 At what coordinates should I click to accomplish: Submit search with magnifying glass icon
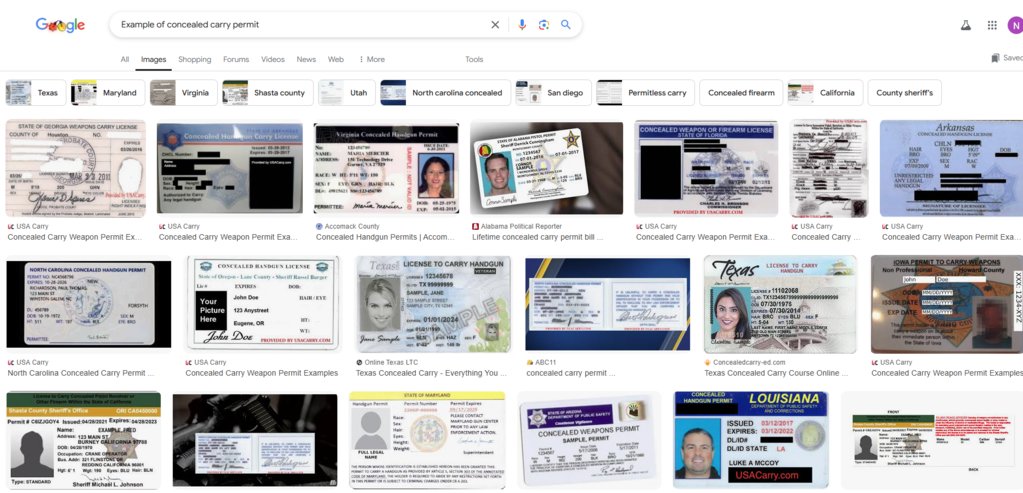coord(566,25)
